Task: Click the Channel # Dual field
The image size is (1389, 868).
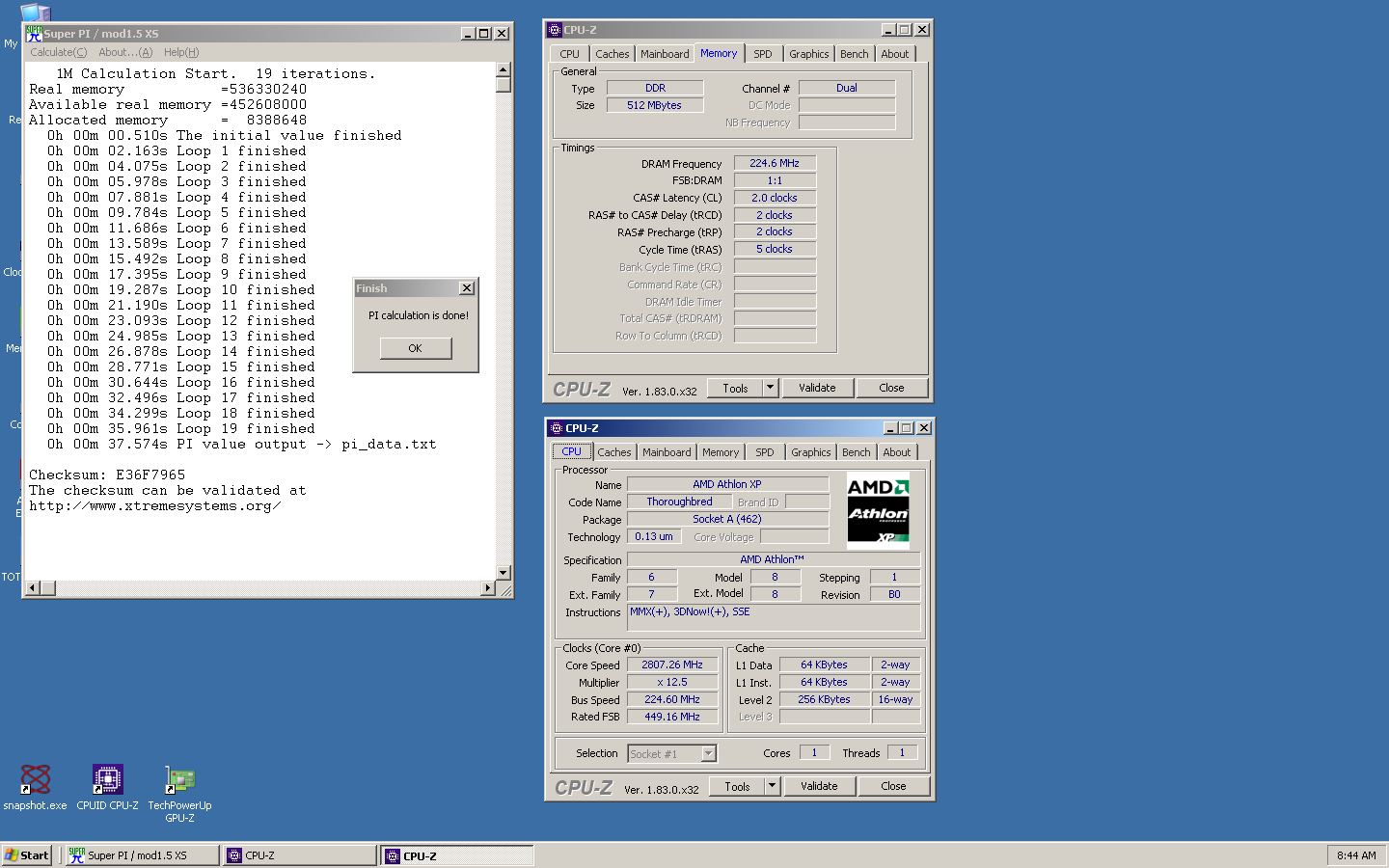Action: click(847, 88)
